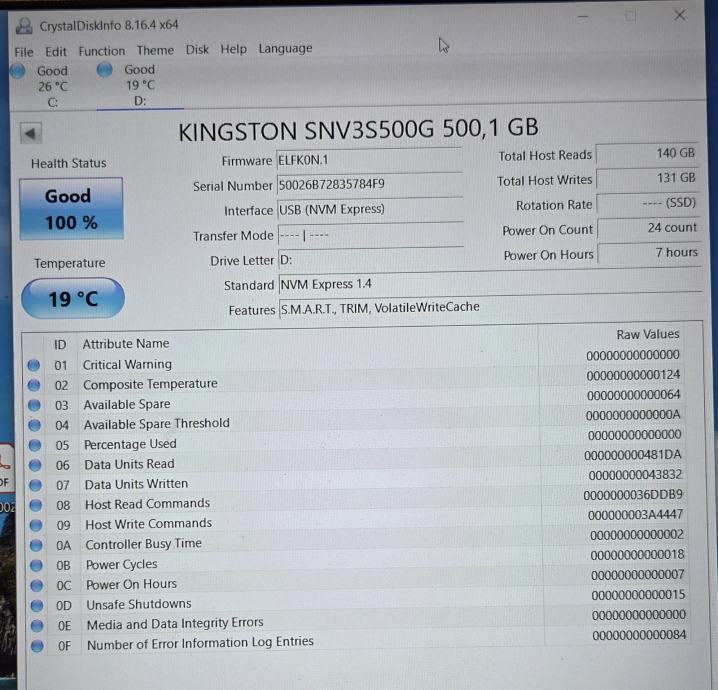Click the Total Host Reads value 140 GB

click(647, 154)
